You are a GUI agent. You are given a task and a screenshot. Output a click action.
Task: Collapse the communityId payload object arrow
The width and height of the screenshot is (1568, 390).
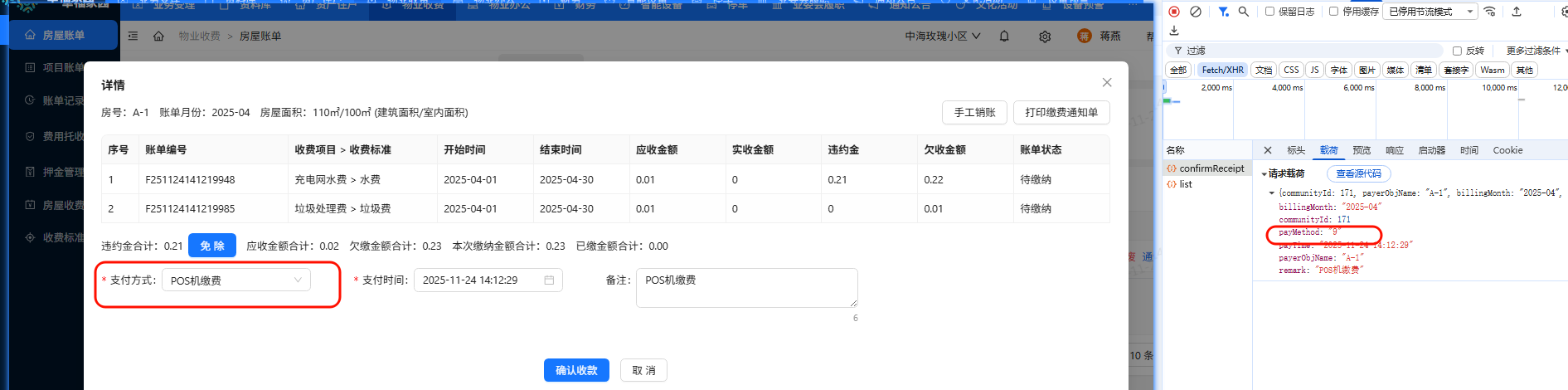pyautogui.click(x=1272, y=193)
